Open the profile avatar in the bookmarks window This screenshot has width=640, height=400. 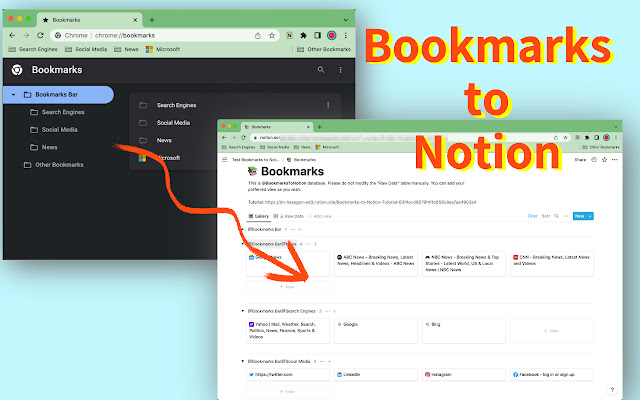click(x=331, y=36)
